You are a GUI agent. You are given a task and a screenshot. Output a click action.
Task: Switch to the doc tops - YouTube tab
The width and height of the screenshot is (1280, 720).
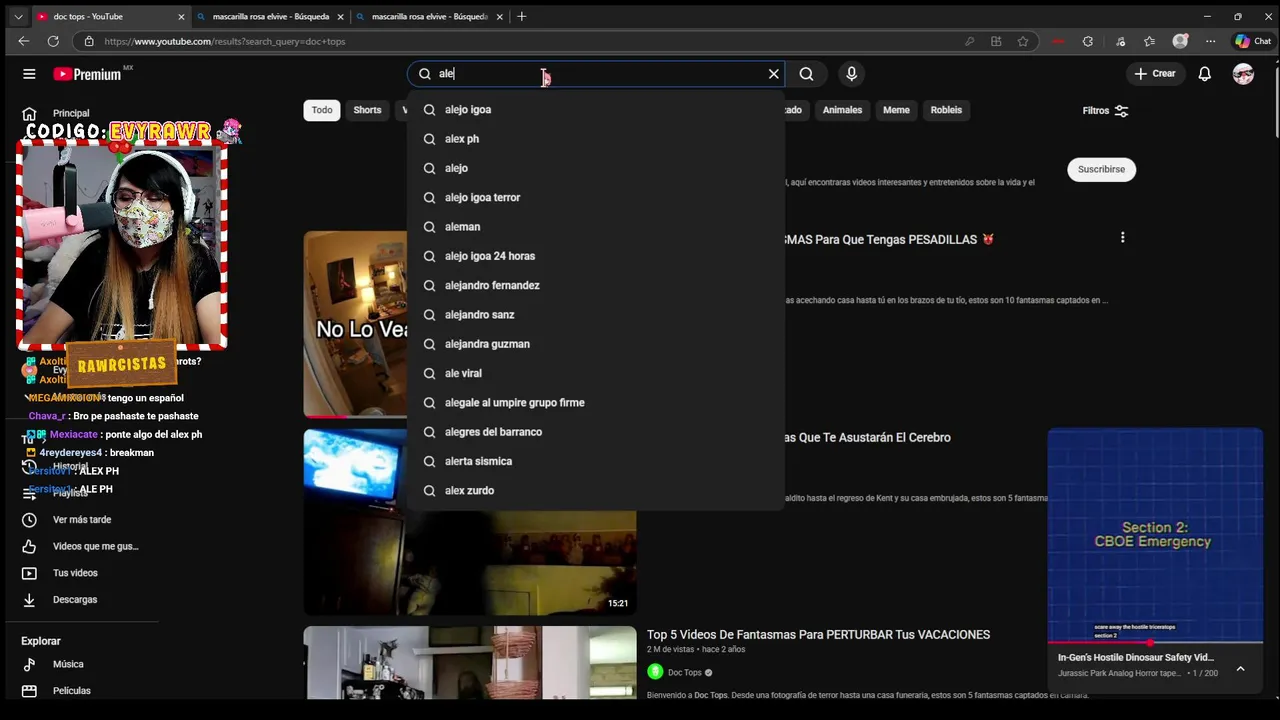[110, 16]
